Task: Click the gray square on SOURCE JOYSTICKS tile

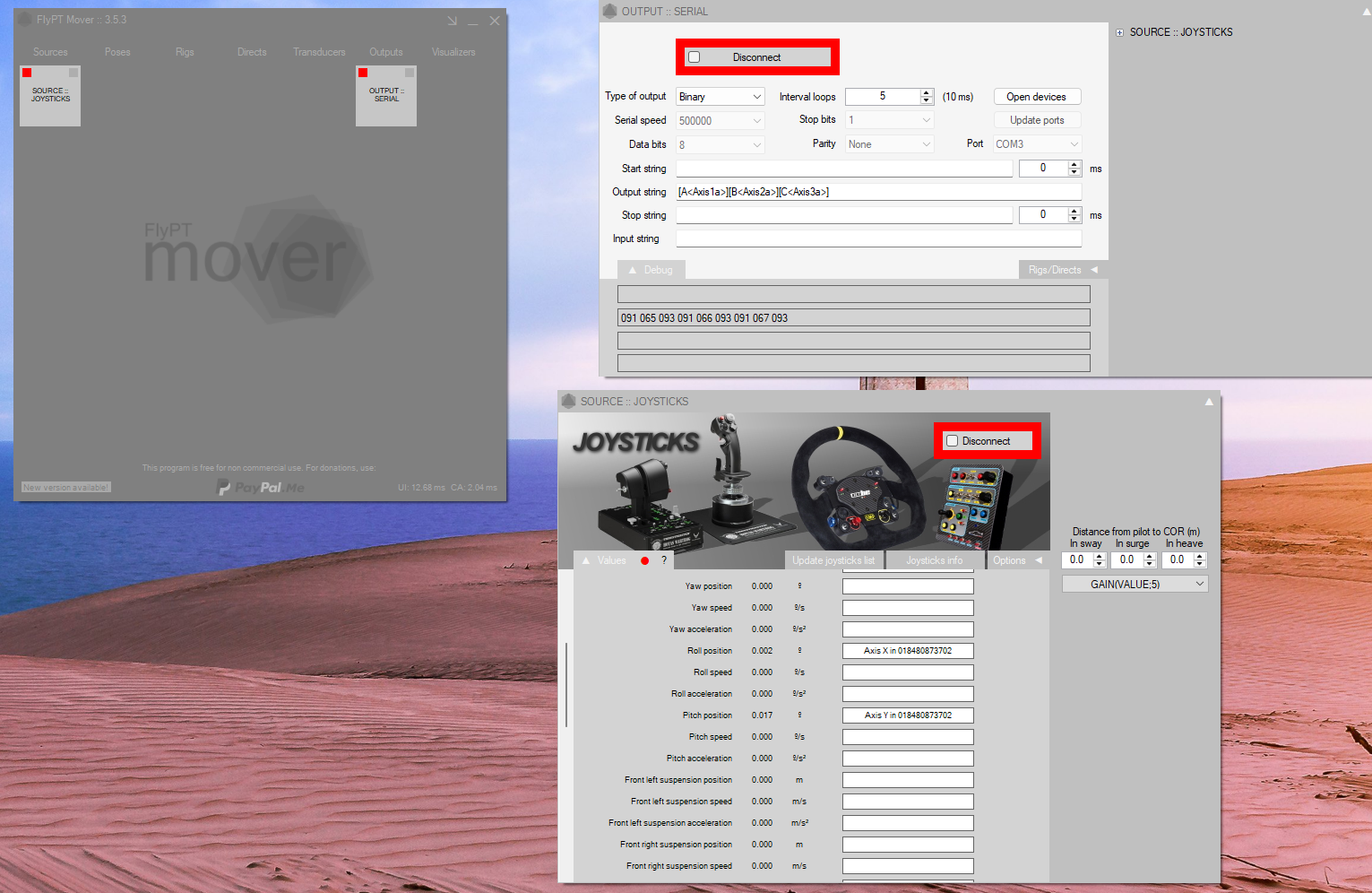Action: [x=73, y=73]
